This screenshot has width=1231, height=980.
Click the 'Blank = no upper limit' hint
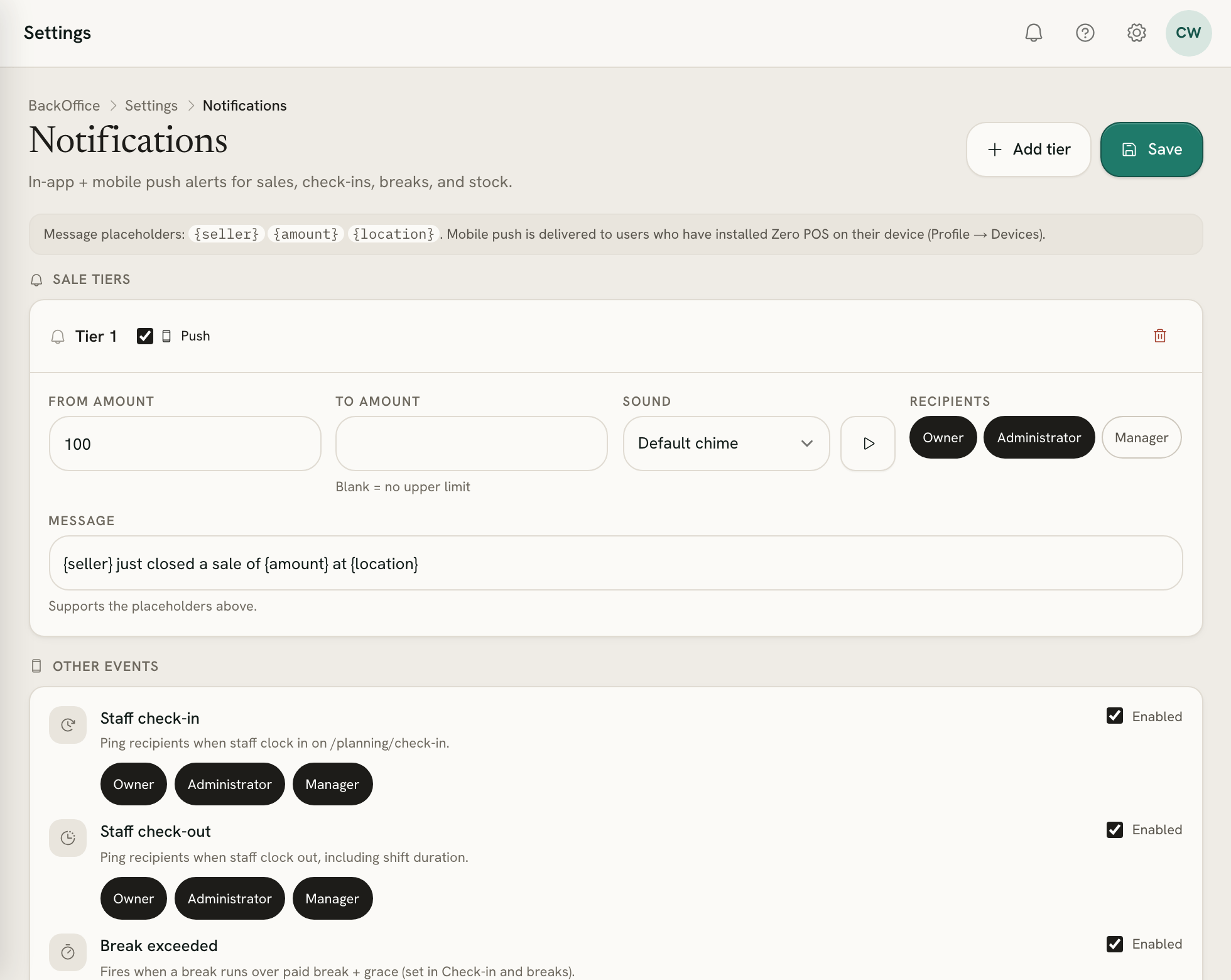click(x=403, y=487)
